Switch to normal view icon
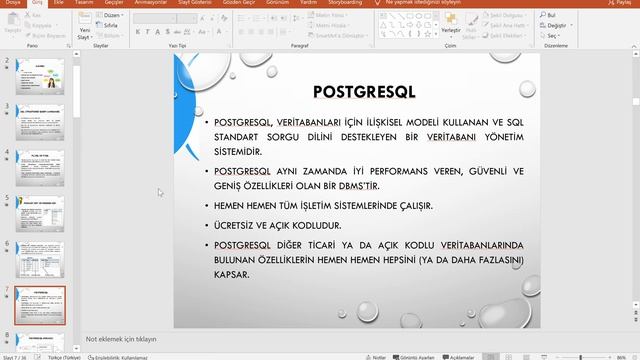This screenshot has width=640, height=360. tap(491, 357)
